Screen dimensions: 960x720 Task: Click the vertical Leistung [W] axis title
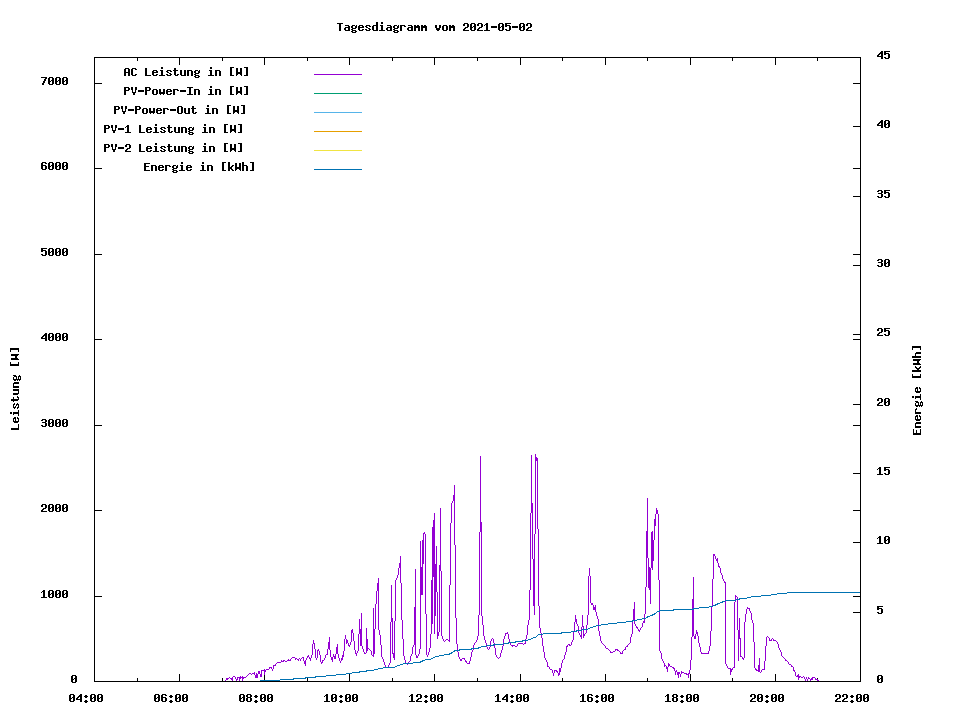click(x=15, y=389)
